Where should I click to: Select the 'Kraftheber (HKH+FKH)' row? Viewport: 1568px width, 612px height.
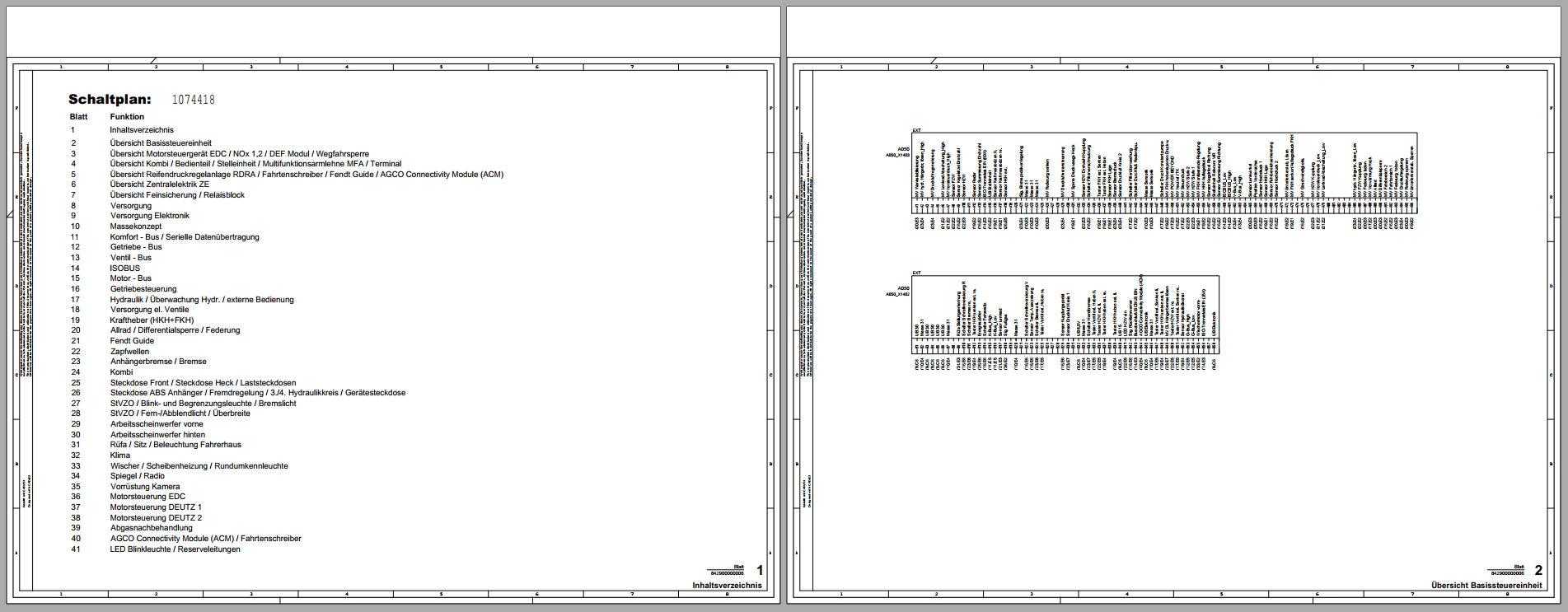(152, 320)
